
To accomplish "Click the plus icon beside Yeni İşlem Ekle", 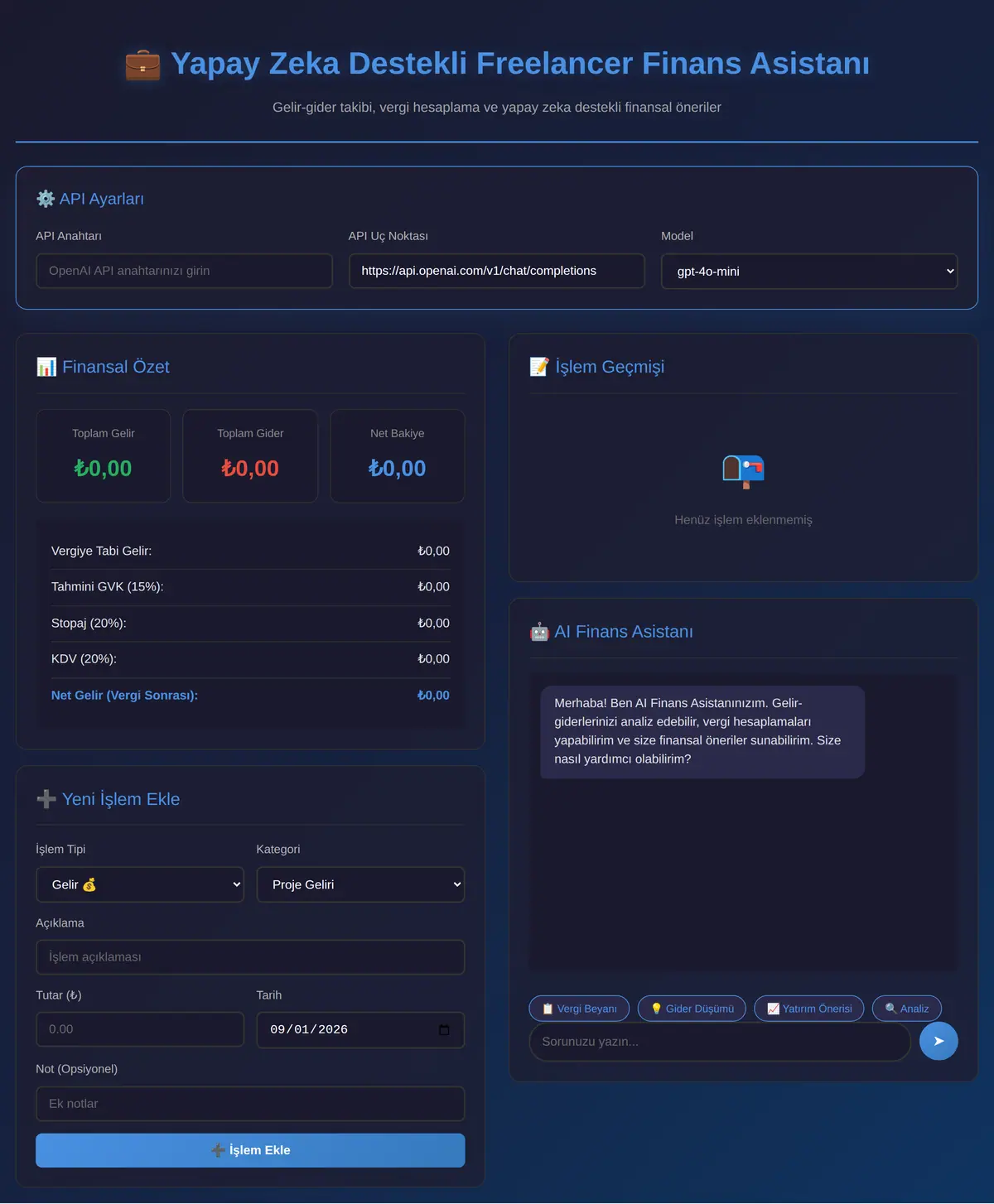I will tap(46, 799).
